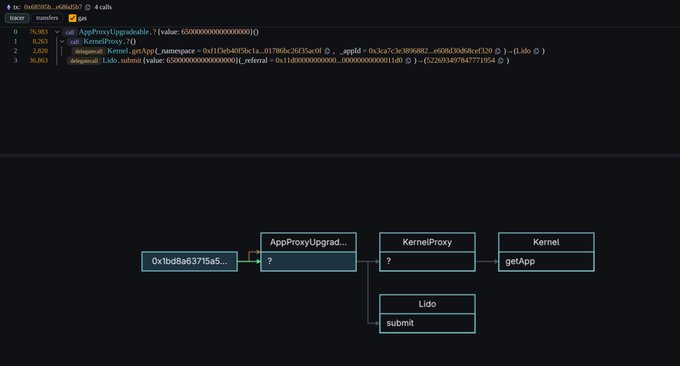680x366 pixels.
Task: Toggle the gas checkbox
Action: pyautogui.click(x=72, y=18)
